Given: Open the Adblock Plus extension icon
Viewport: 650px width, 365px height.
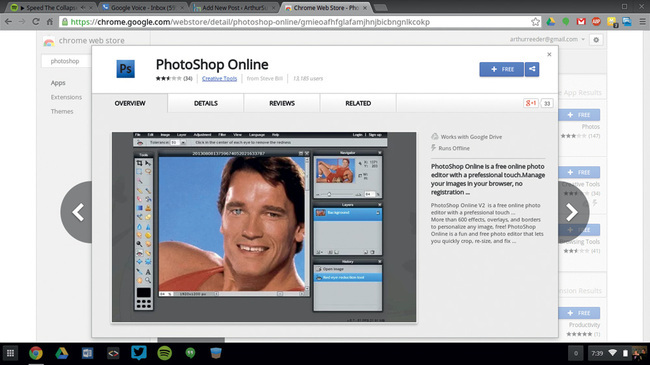Looking at the screenshot, I should (x=597, y=22).
